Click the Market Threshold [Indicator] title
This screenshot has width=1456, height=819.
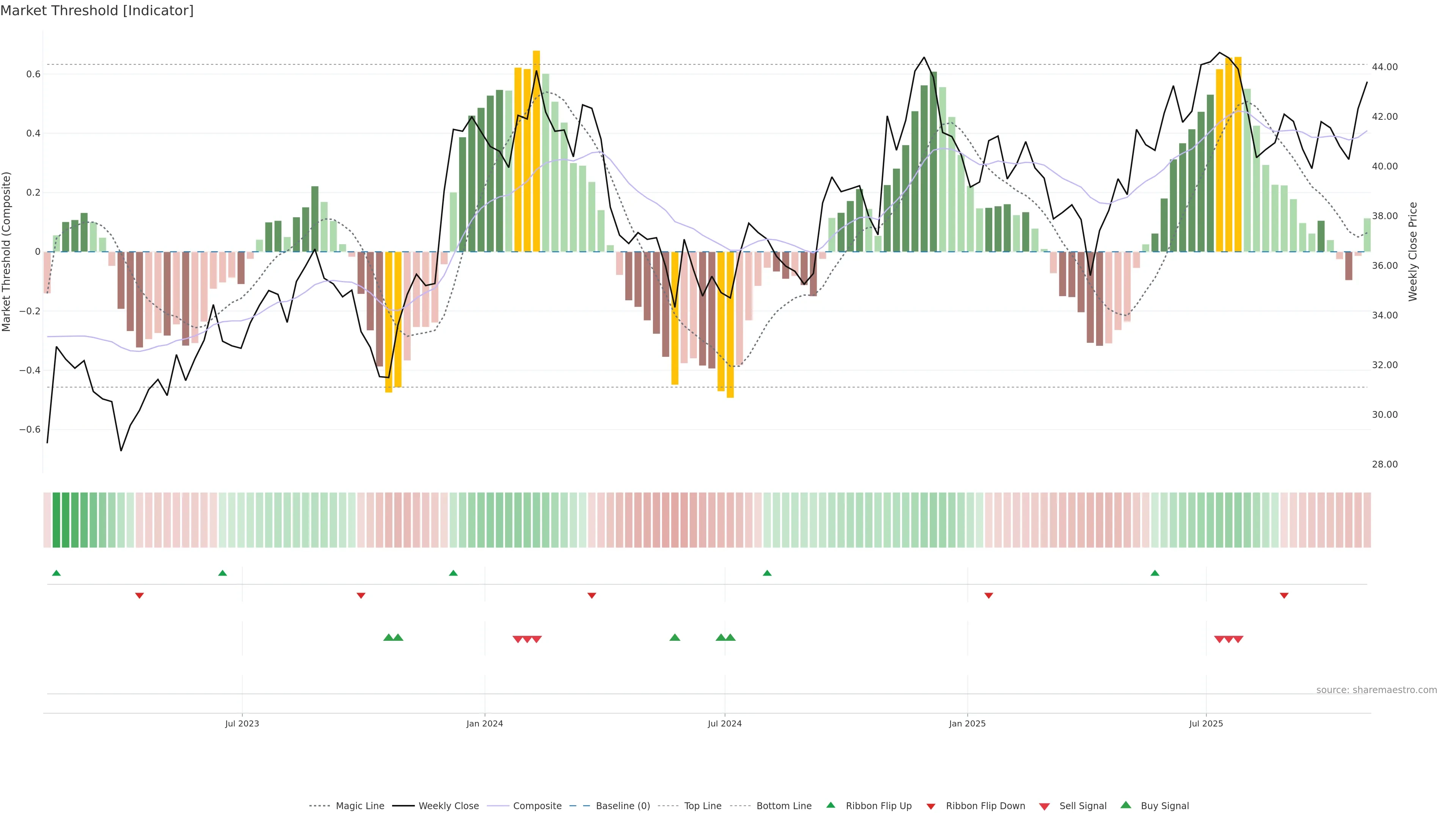[x=97, y=11]
